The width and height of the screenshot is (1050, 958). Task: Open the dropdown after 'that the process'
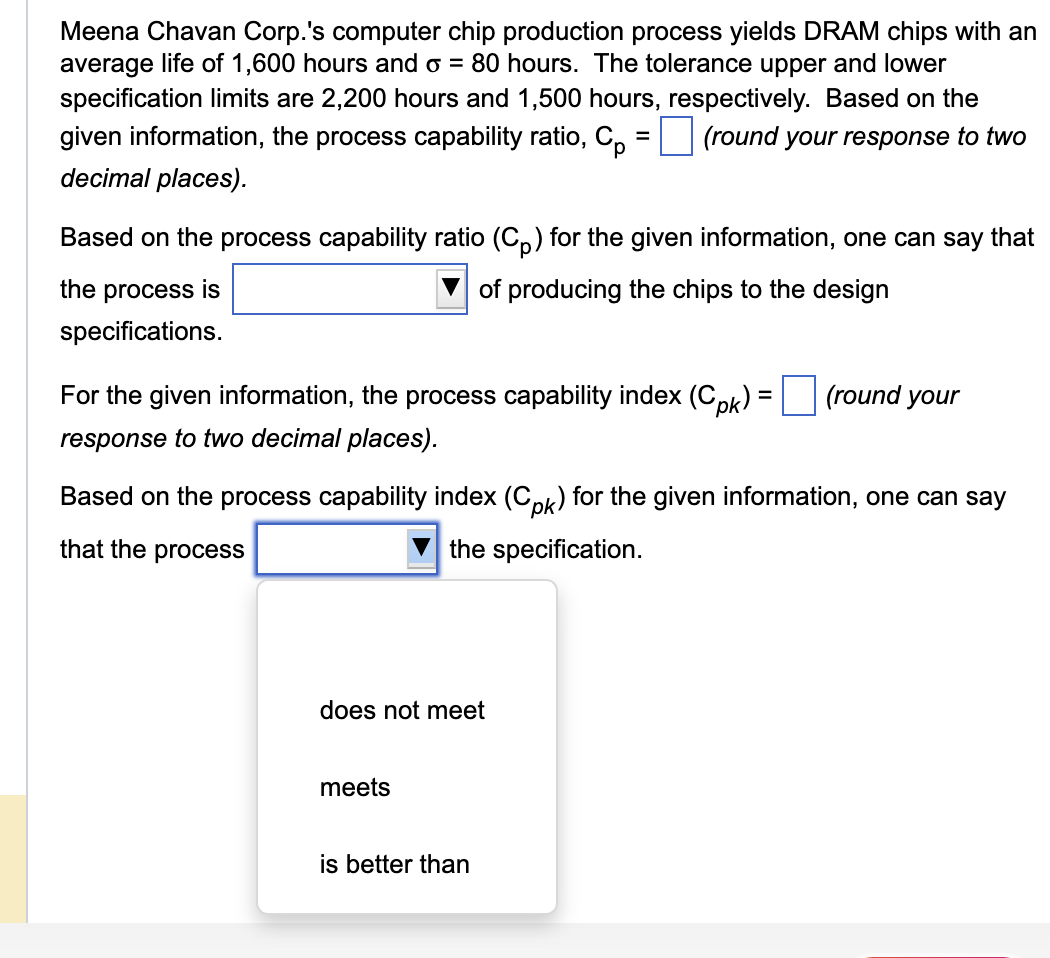pos(346,548)
